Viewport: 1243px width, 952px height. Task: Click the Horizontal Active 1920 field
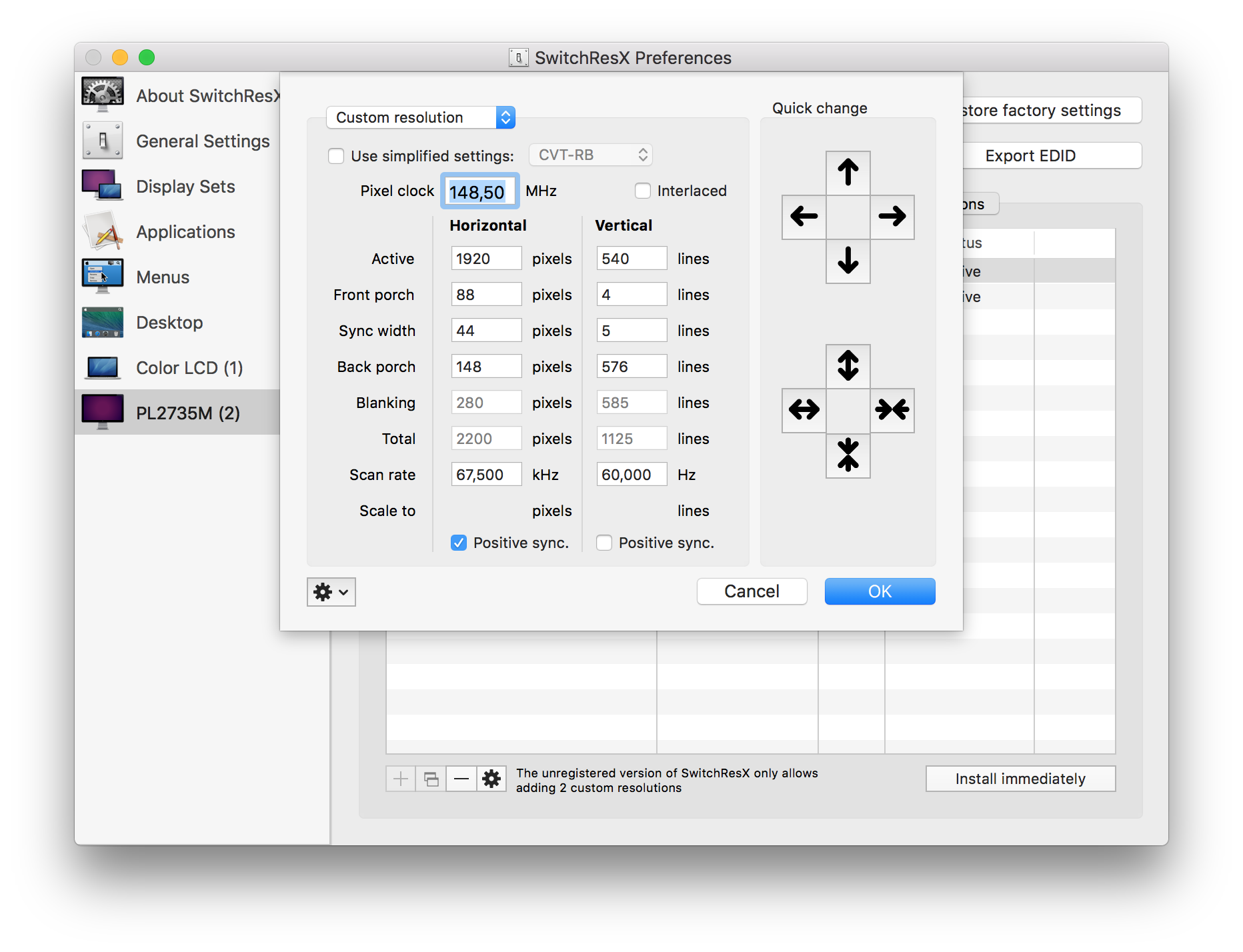pyautogui.click(x=486, y=258)
